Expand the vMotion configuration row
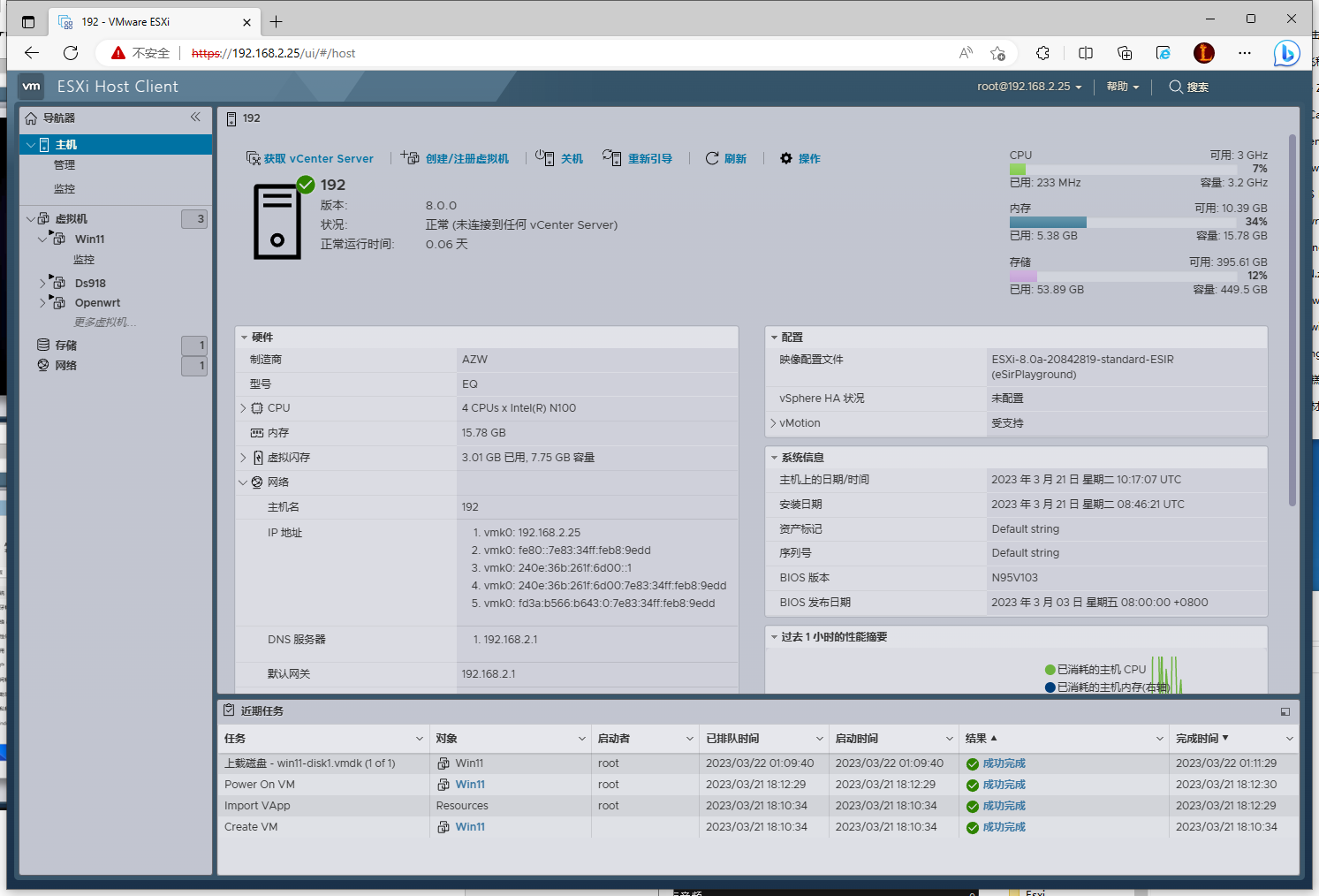 [773, 423]
